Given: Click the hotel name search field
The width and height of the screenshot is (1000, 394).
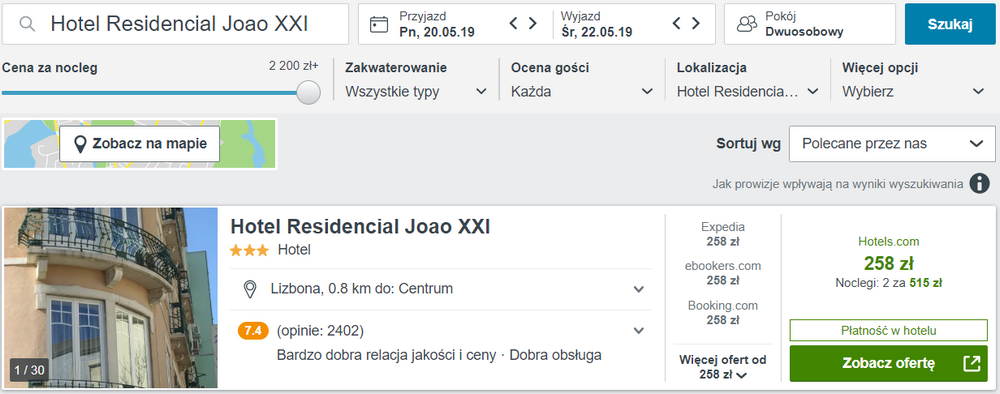Looking at the screenshot, I should [175, 24].
